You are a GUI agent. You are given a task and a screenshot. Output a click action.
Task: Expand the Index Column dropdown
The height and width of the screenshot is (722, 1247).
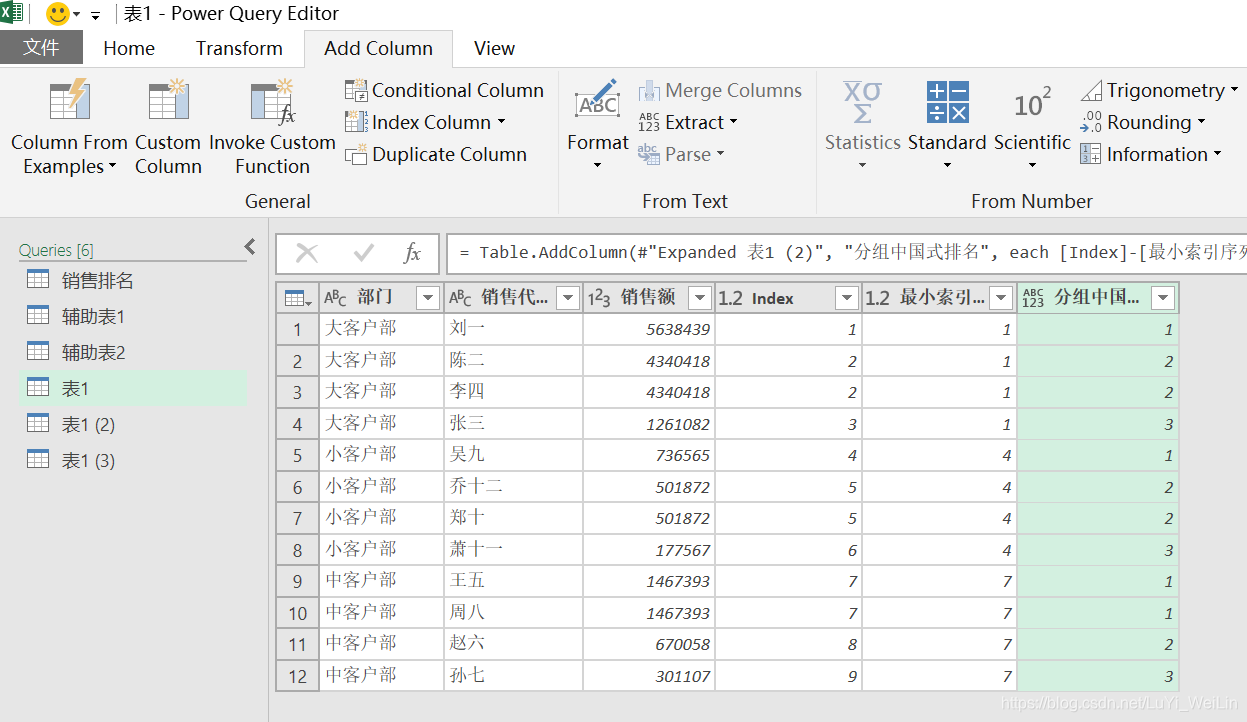click(501, 122)
